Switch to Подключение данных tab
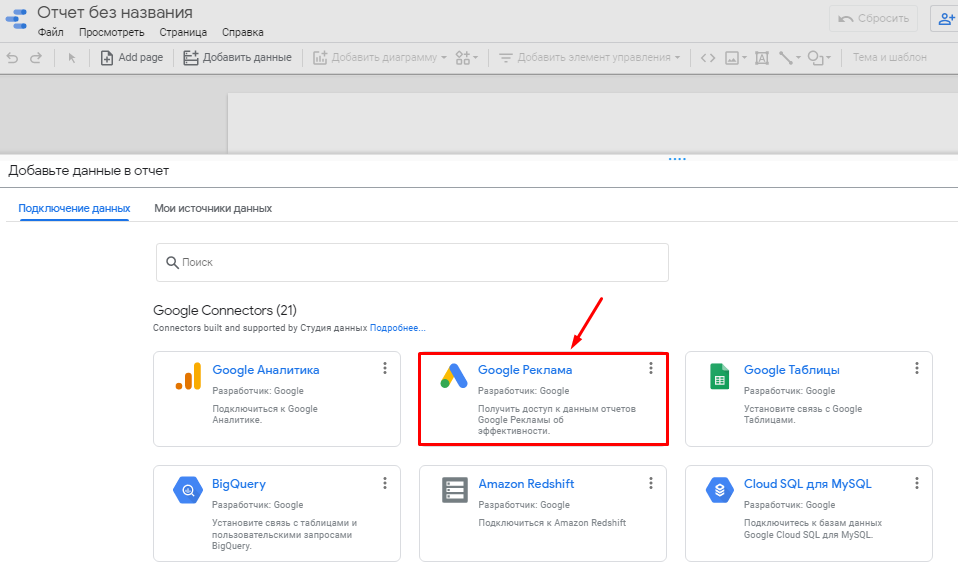This screenshot has height=570, width=958. point(74,208)
